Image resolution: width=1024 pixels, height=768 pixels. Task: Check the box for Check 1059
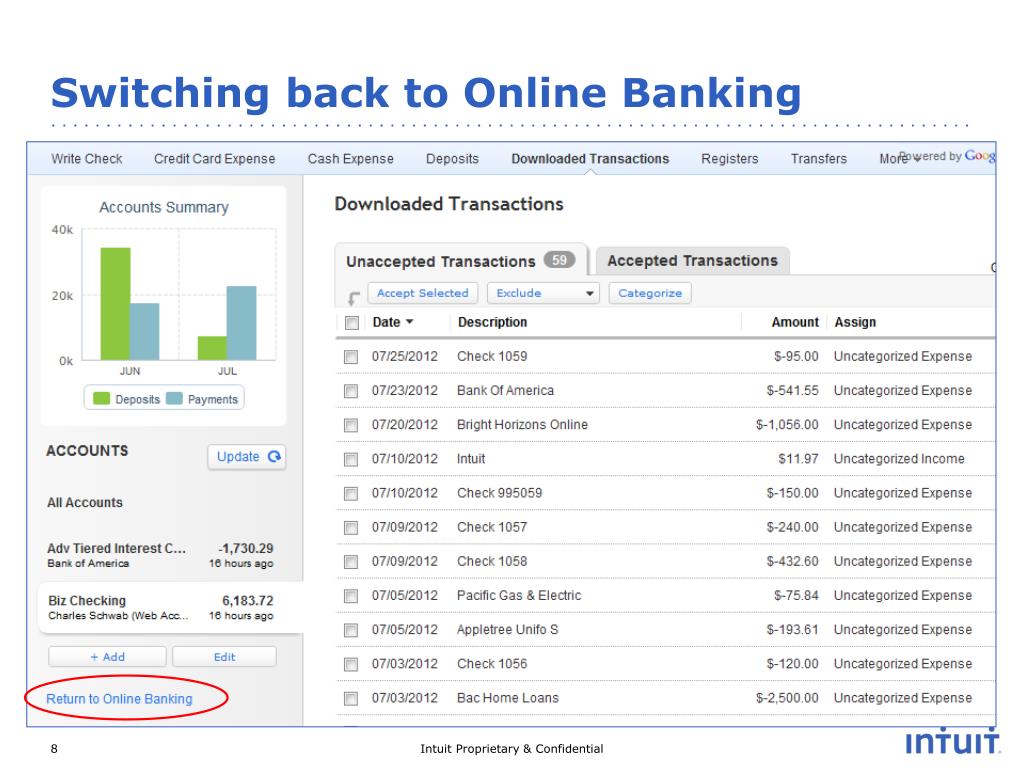[351, 357]
